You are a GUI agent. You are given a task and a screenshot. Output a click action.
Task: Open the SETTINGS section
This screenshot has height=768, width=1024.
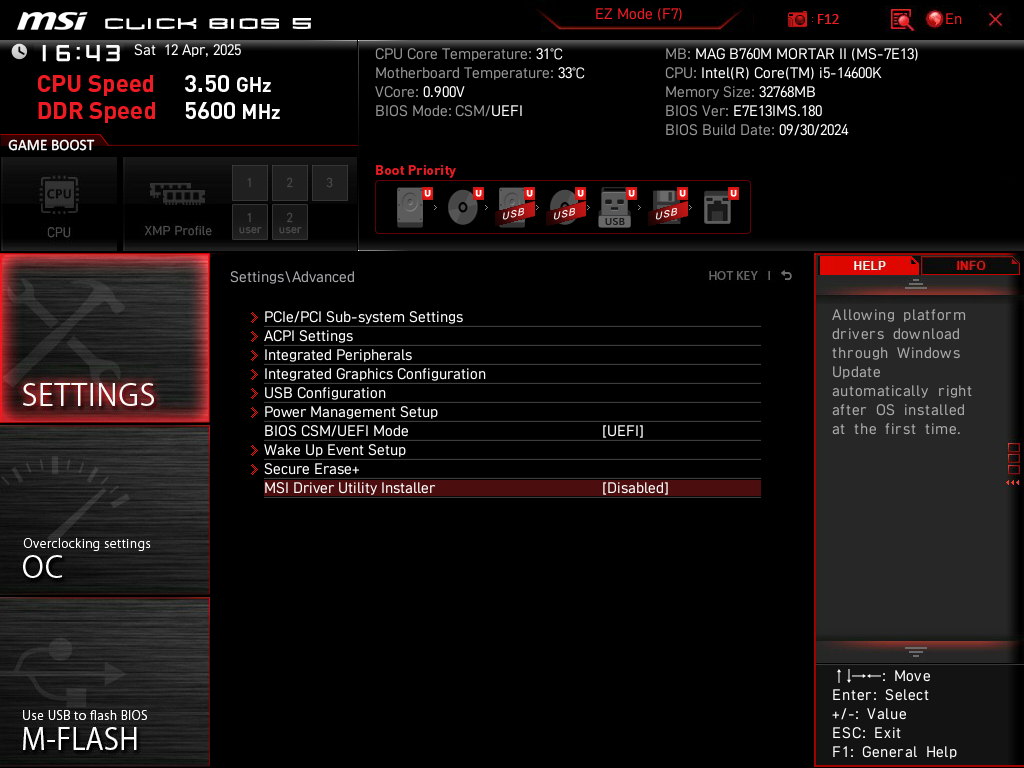(x=104, y=338)
